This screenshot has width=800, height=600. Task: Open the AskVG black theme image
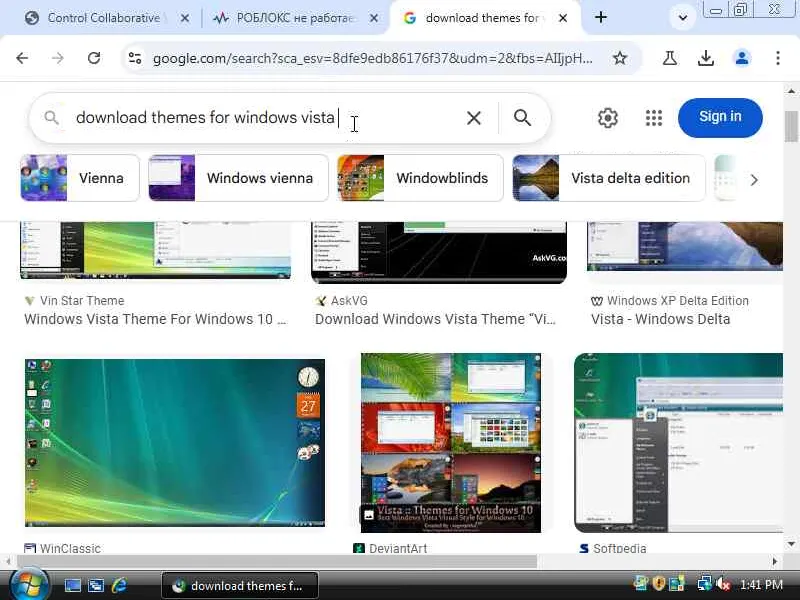point(439,252)
